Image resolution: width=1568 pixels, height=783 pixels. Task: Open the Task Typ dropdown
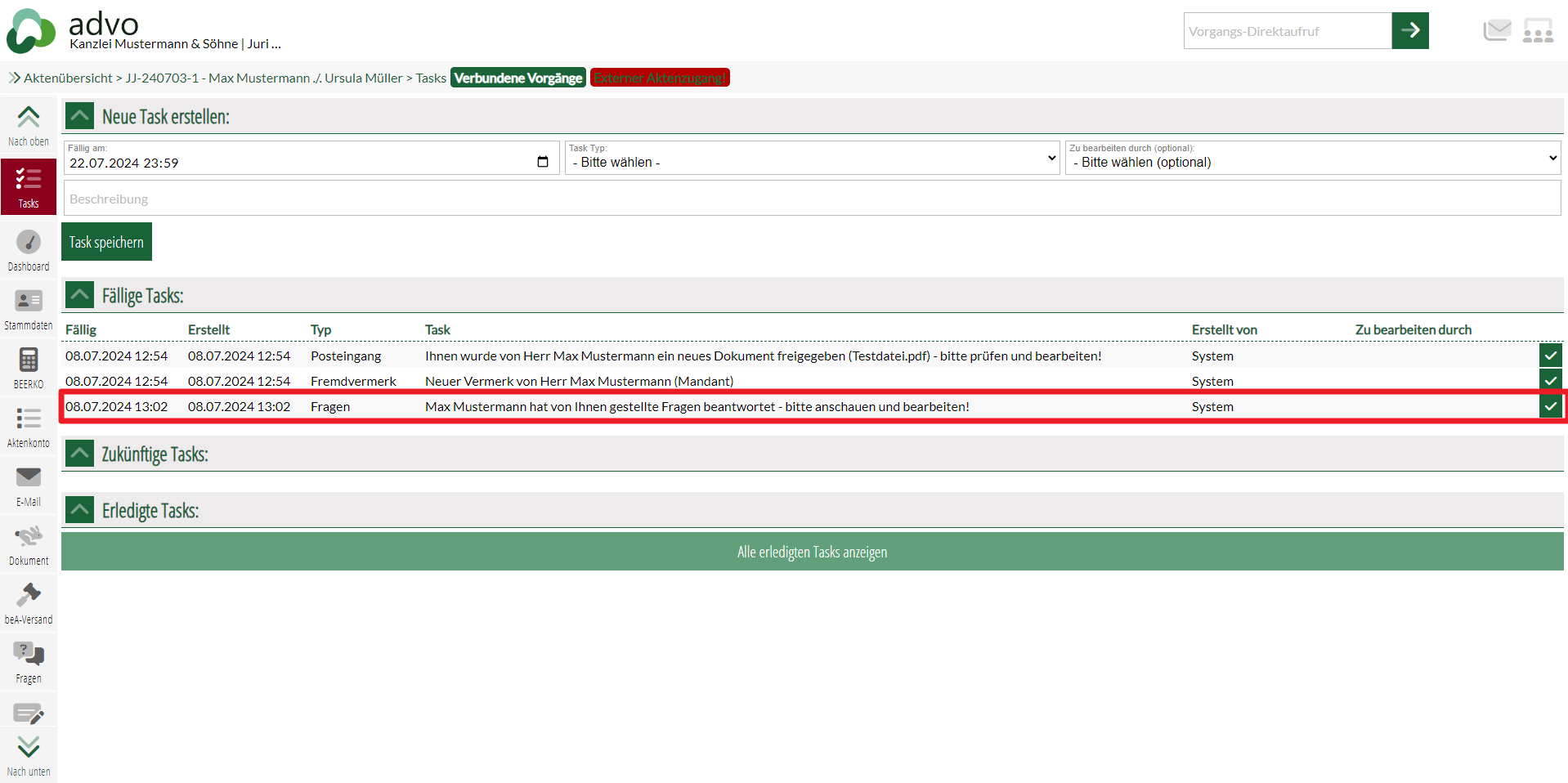813,158
